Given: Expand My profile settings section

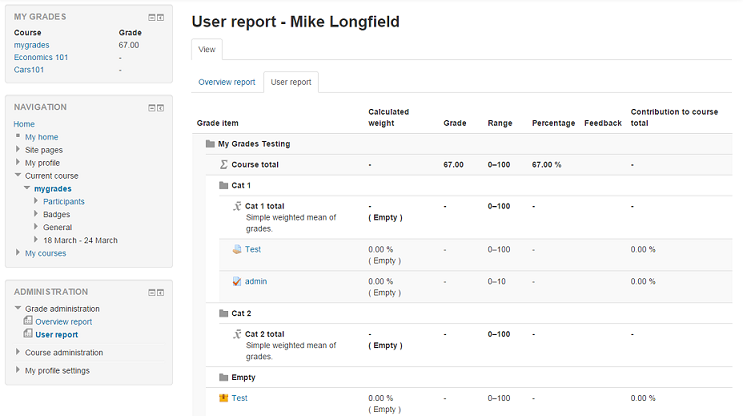Looking at the screenshot, I should [18, 370].
